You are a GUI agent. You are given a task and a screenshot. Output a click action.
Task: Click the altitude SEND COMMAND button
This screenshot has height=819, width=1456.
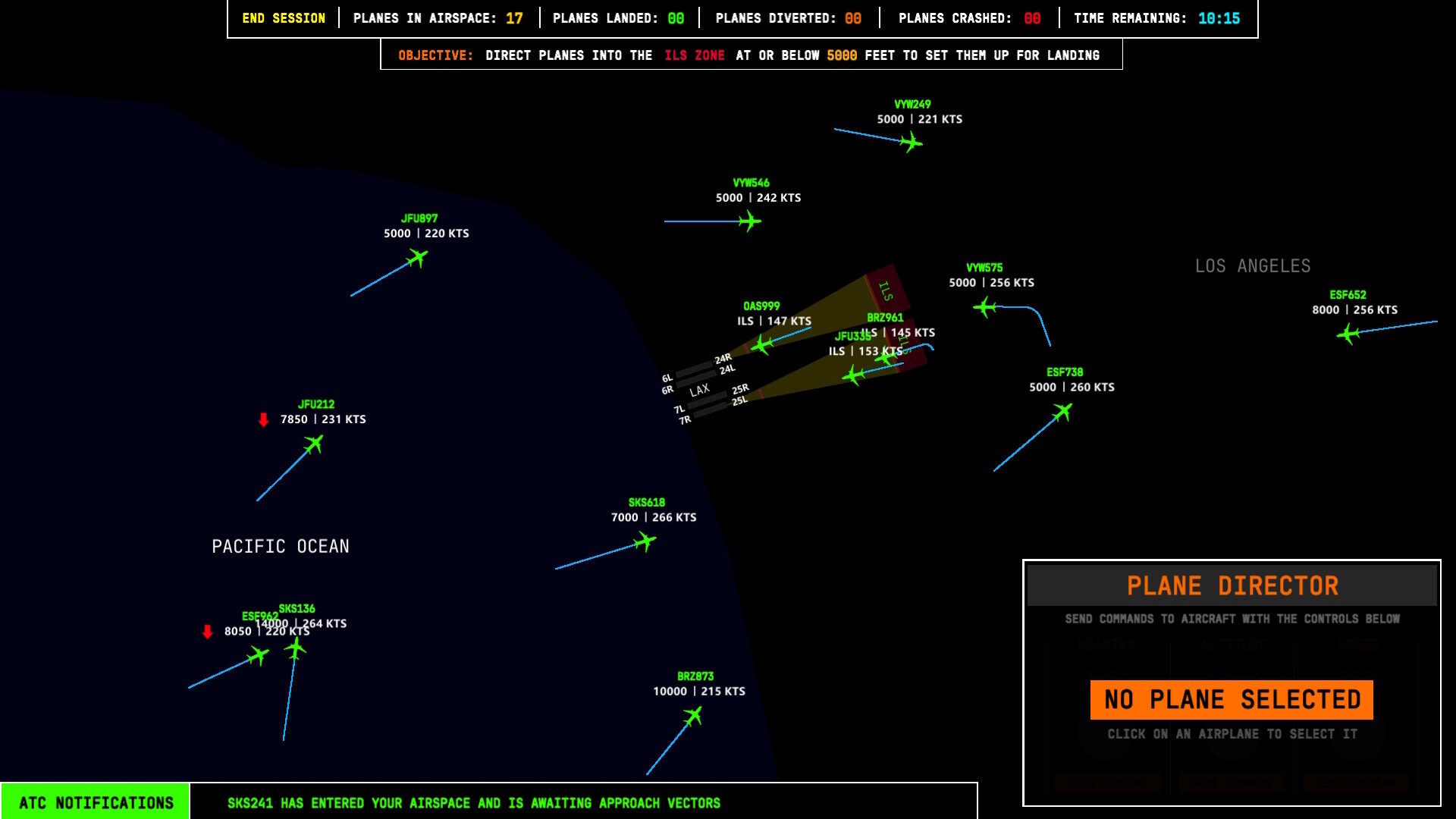tap(1232, 783)
